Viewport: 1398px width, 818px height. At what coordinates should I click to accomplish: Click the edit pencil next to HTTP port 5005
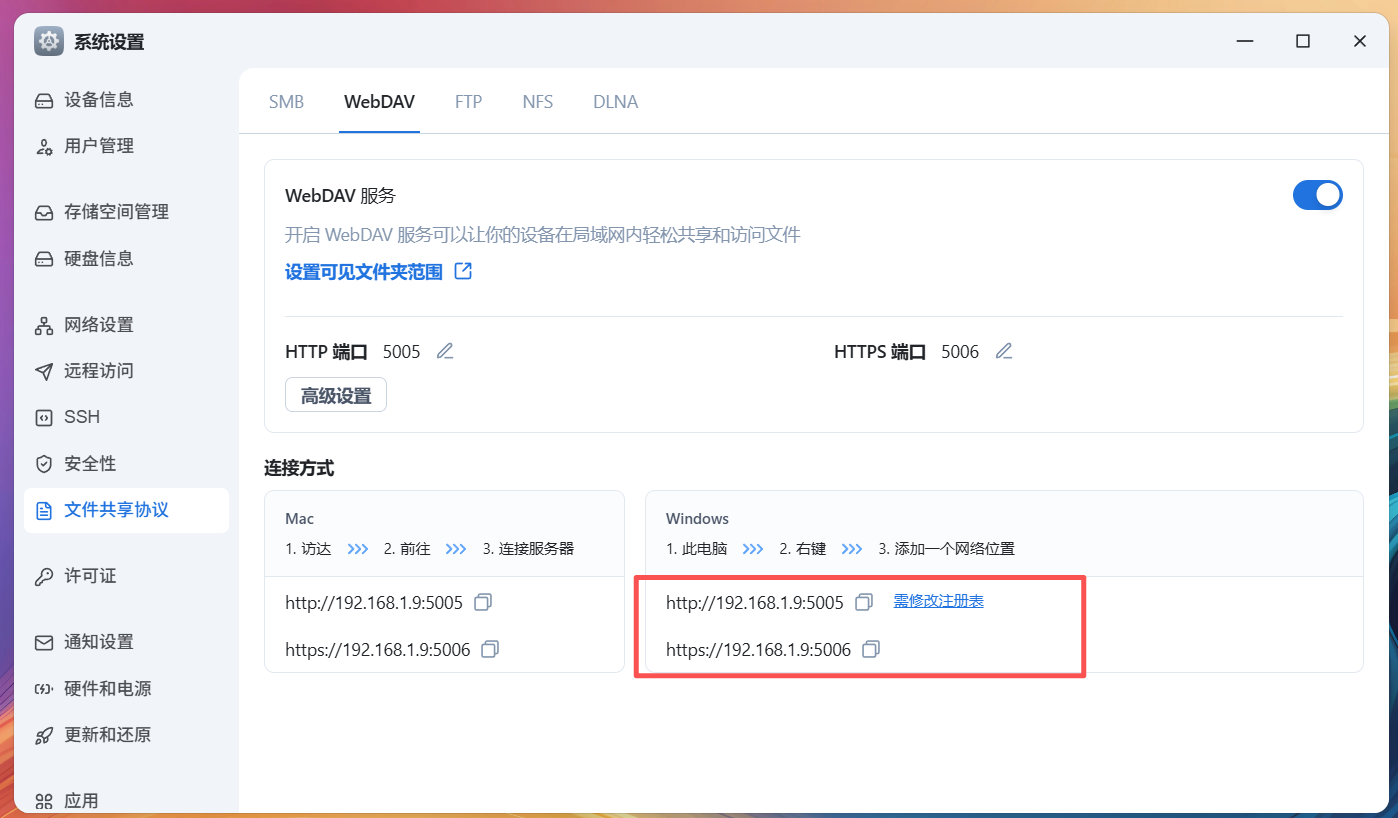click(445, 351)
